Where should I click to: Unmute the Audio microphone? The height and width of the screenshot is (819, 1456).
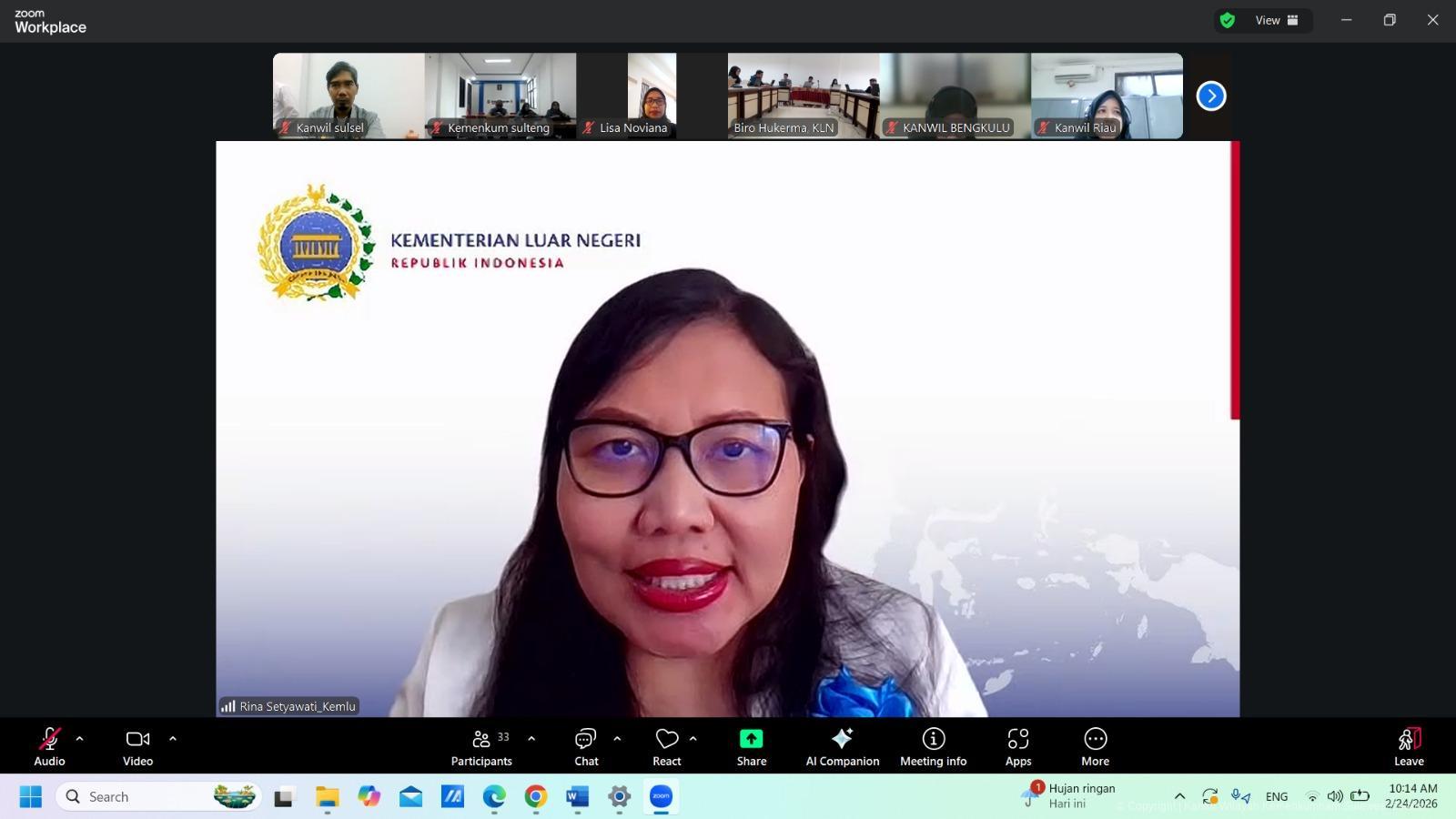pyautogui.click(x=49, y=747)
